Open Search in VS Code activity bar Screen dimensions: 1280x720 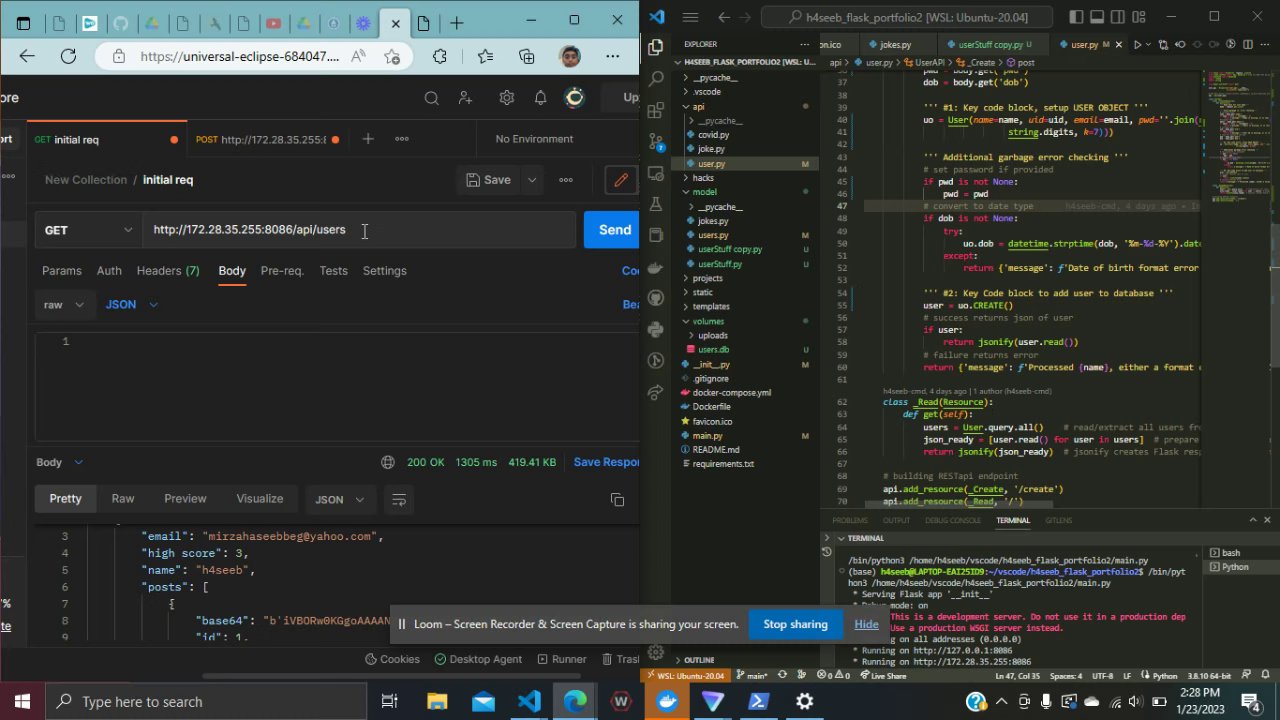[656, 78]
